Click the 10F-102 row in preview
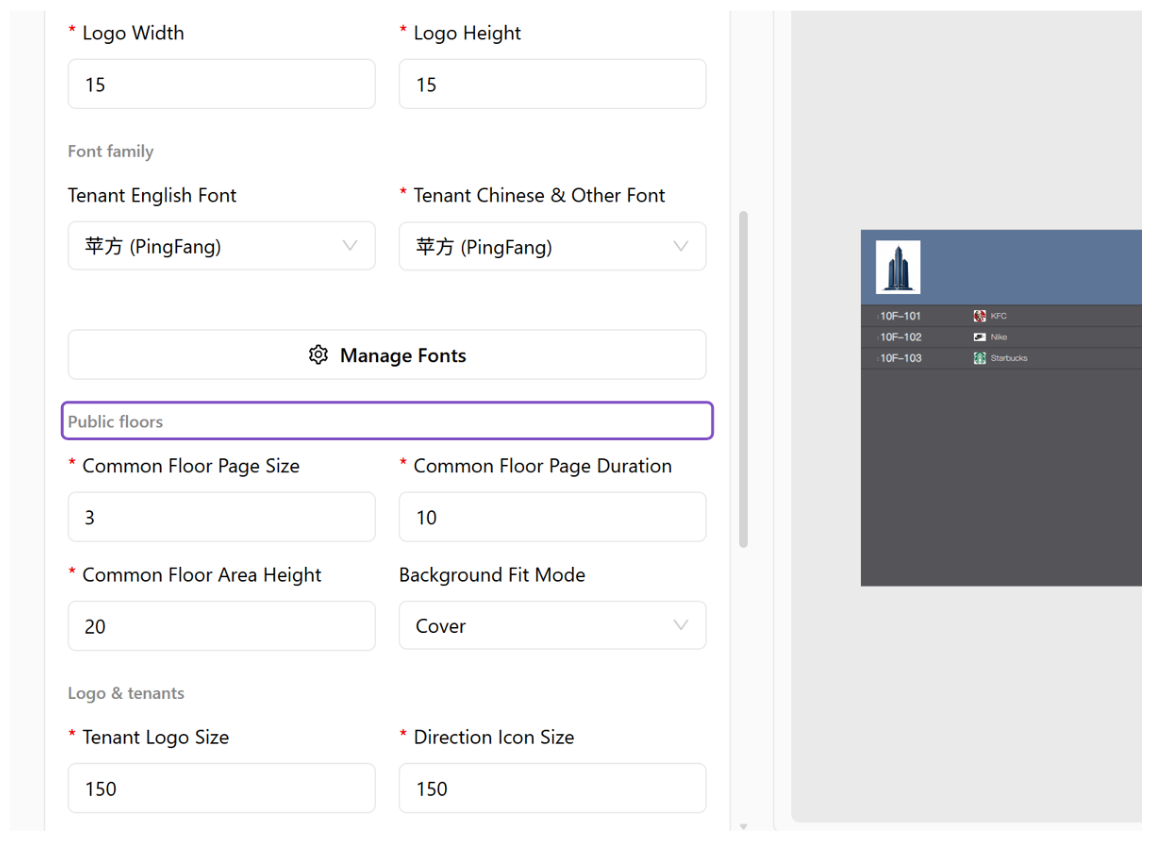This screenshot has height=841, width=1152. point(1001,337)
